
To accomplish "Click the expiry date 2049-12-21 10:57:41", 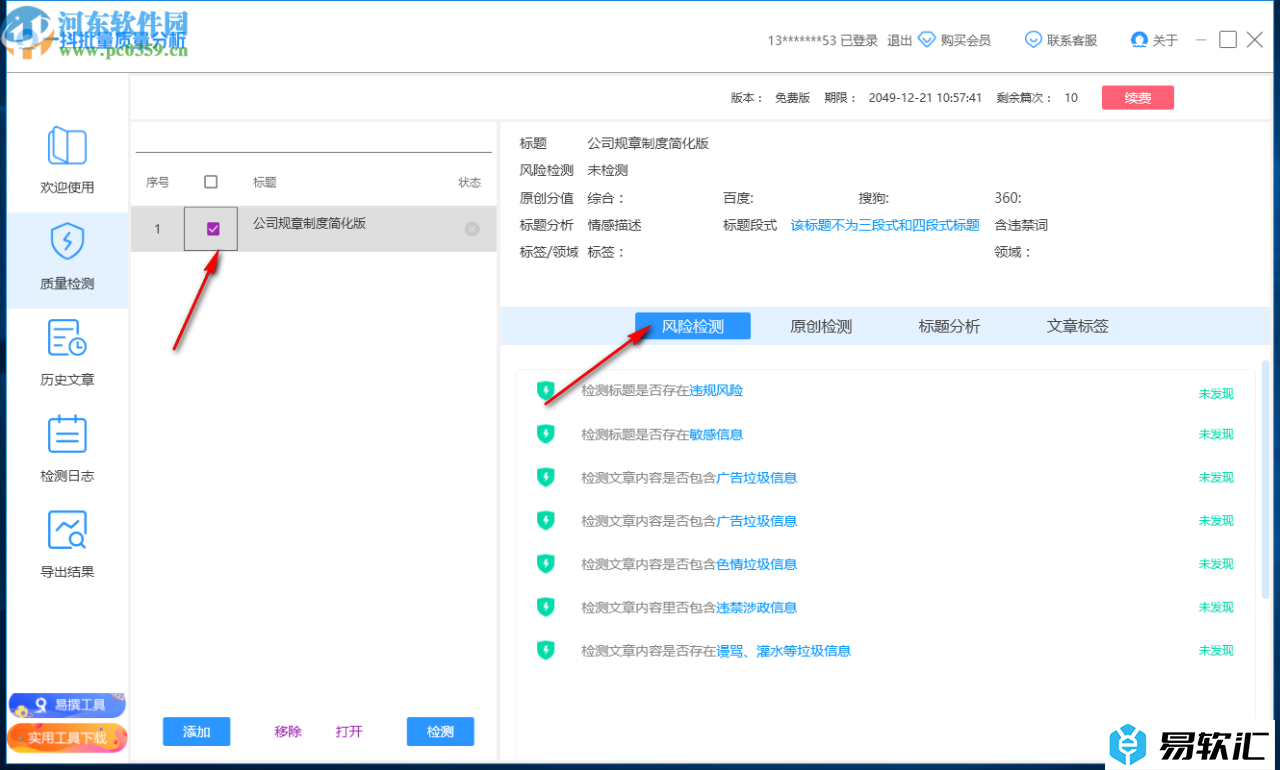I will pyautogui.click(x=925, y=98).
